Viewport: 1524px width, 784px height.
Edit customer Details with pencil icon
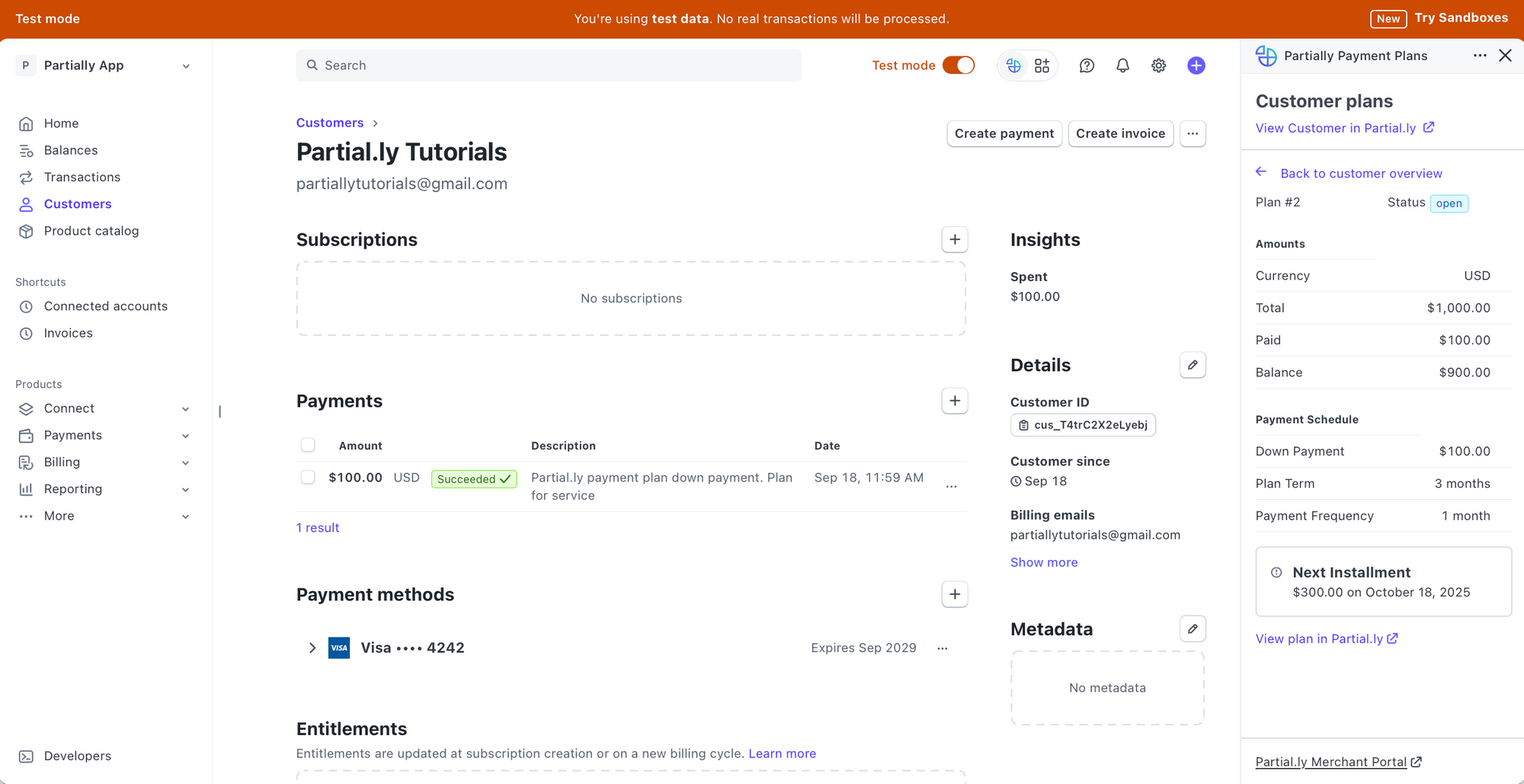pyautogui.click(x=1193, y=365)
